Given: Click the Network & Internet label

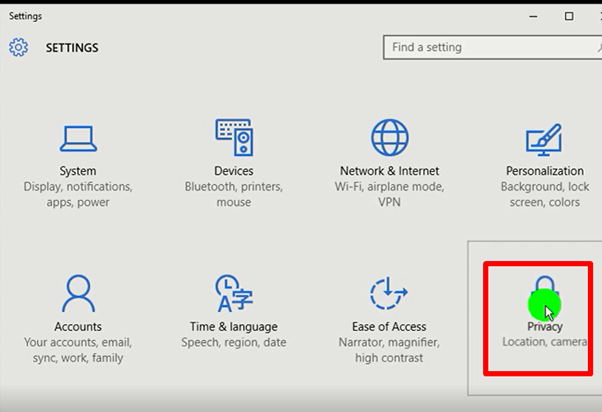Looking at the screenshot, I should click(389, 171).
